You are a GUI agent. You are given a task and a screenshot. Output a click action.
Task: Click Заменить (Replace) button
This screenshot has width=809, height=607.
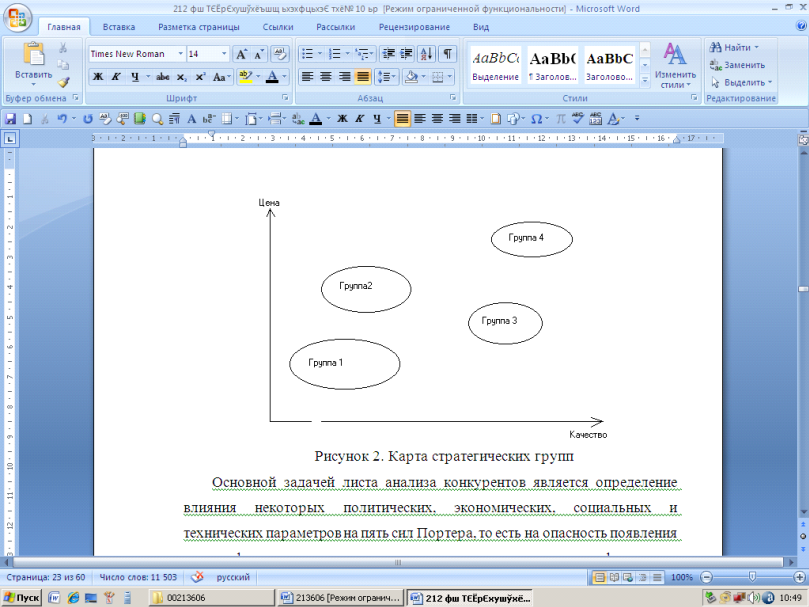737,65
